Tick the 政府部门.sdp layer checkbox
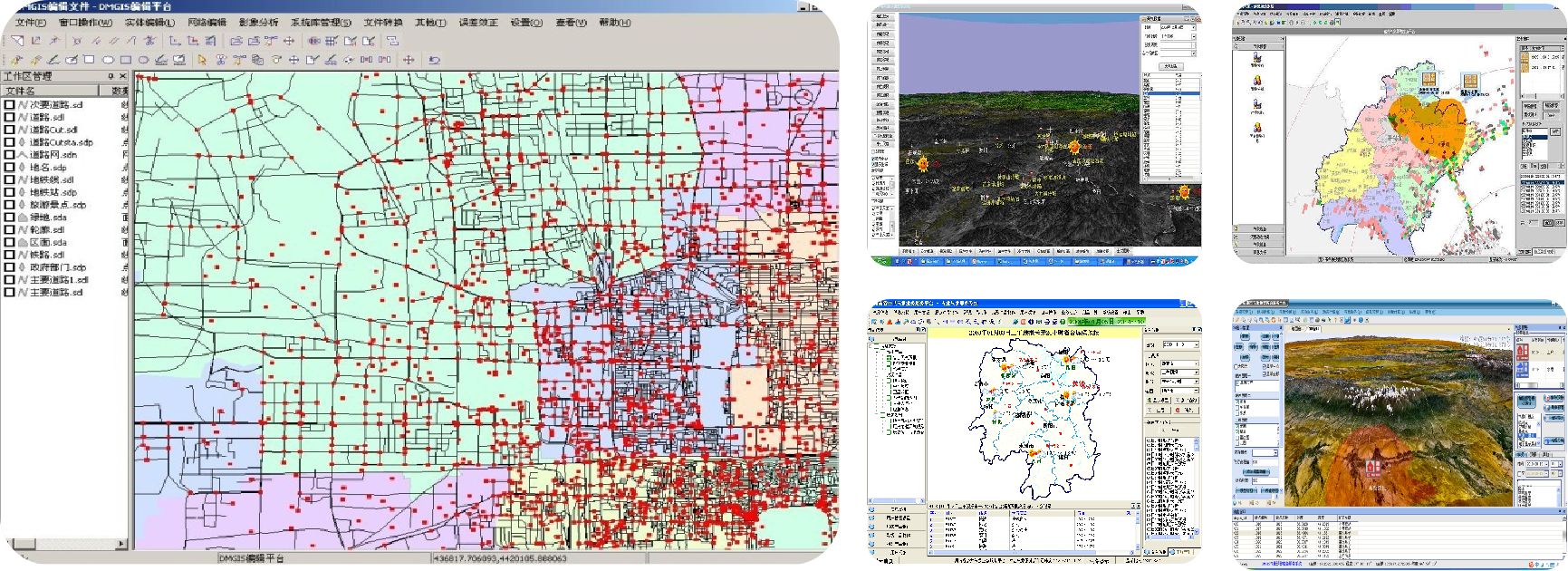The height and width of the screenshot is (571, 1568). (9, 267)
